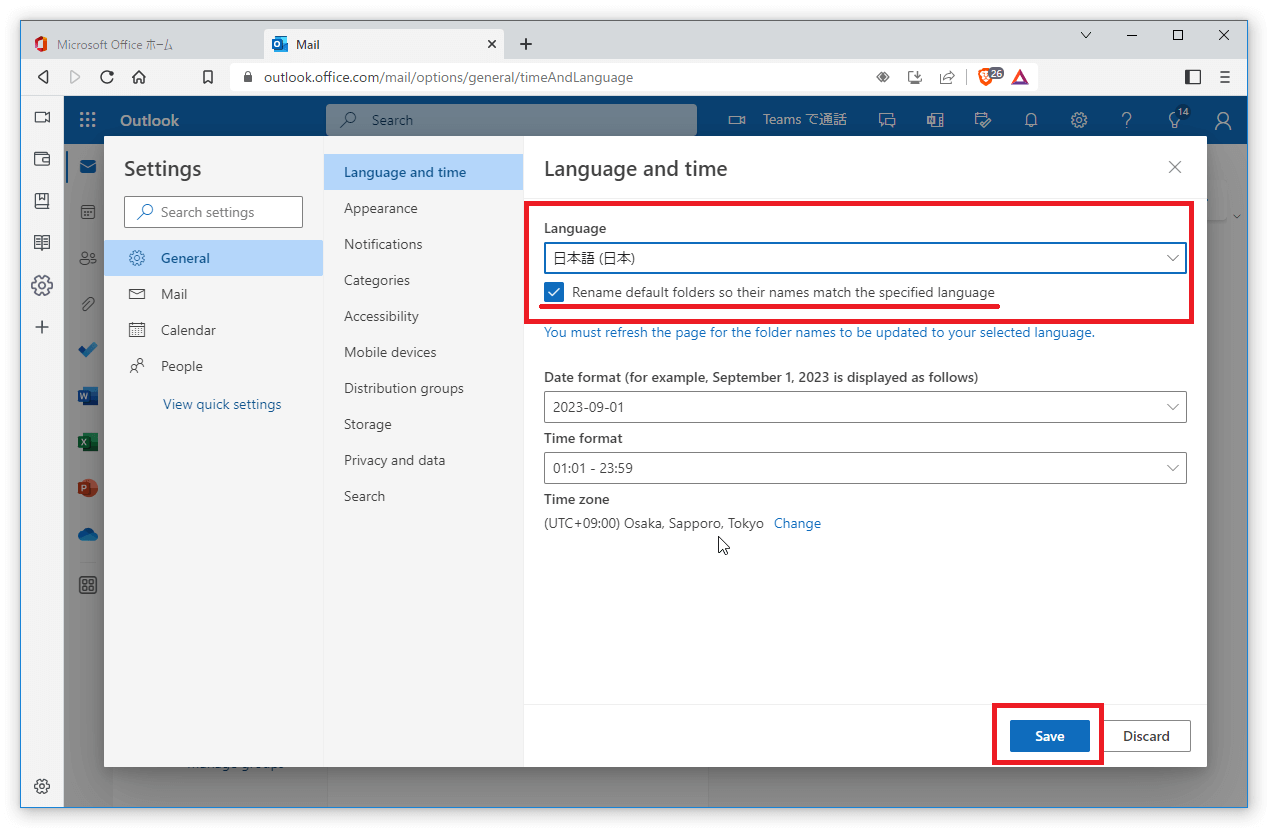Open the account profile icon
Viewport: 1268px width, 828px height.
pyautogui.click(x=1222, y=120)
